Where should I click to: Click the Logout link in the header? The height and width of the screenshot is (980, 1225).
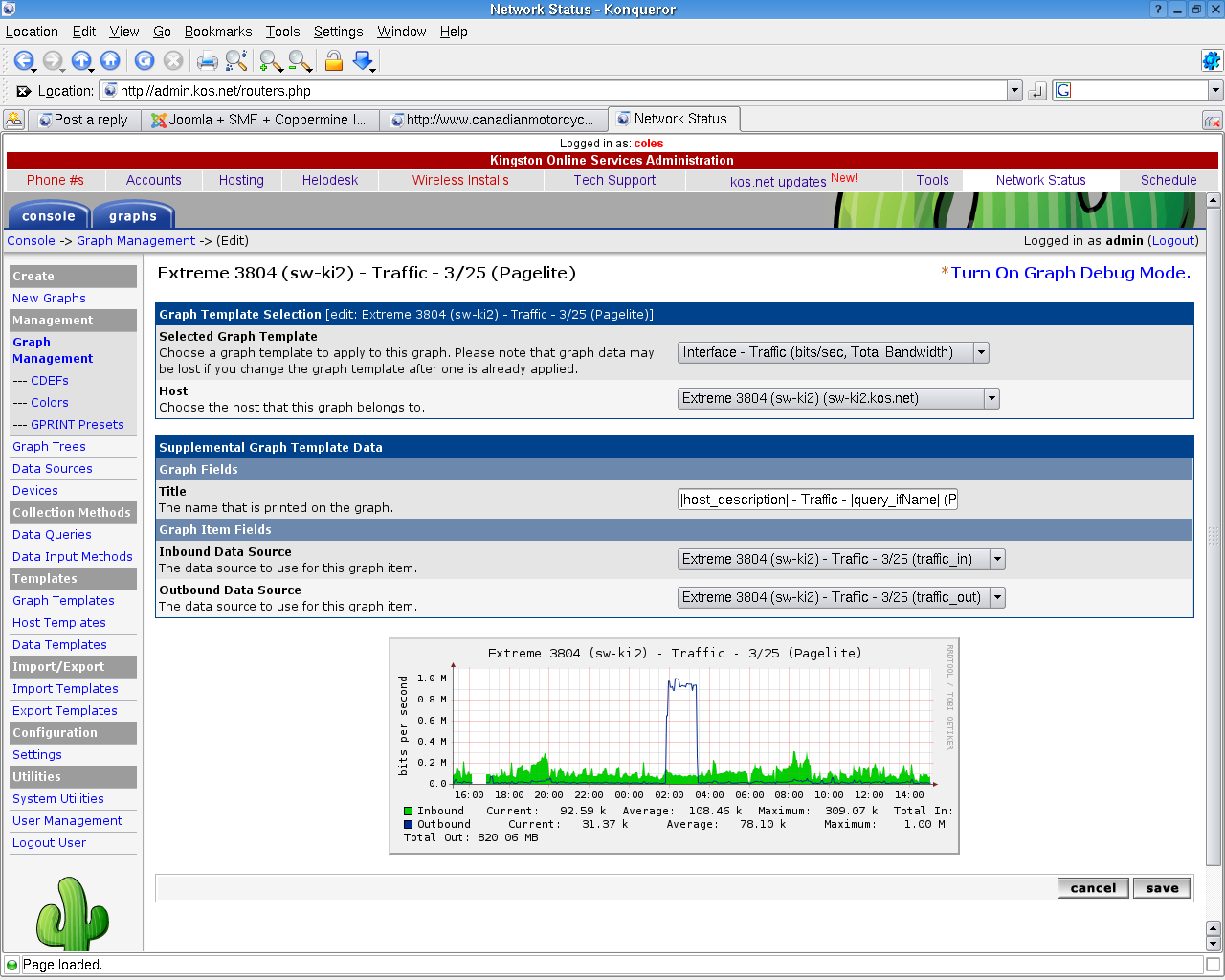[x=1173, y=241]
